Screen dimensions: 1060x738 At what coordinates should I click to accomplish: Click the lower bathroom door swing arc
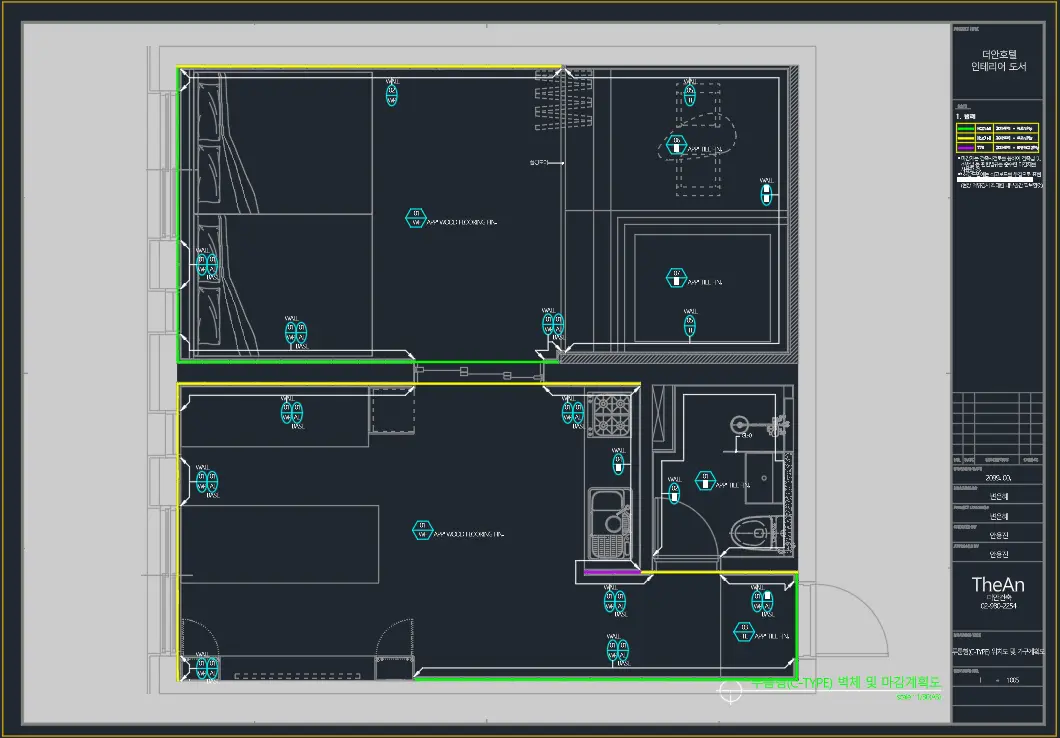[x=690, y=527]
